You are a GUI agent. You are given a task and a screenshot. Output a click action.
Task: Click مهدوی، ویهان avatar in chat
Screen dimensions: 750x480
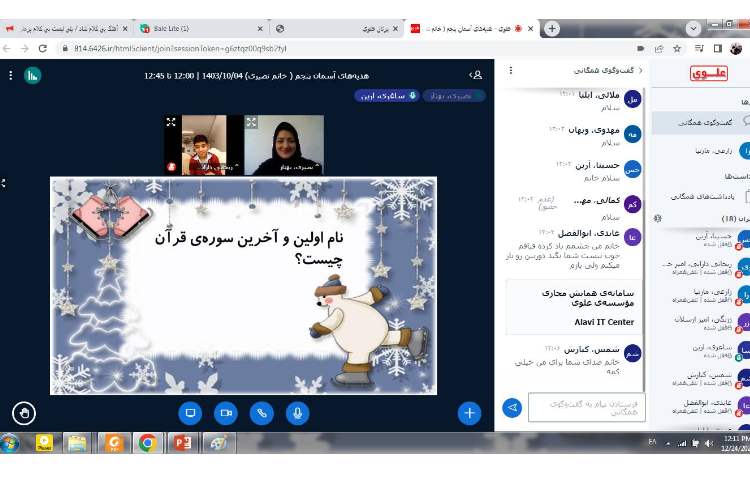click(632, 134)
